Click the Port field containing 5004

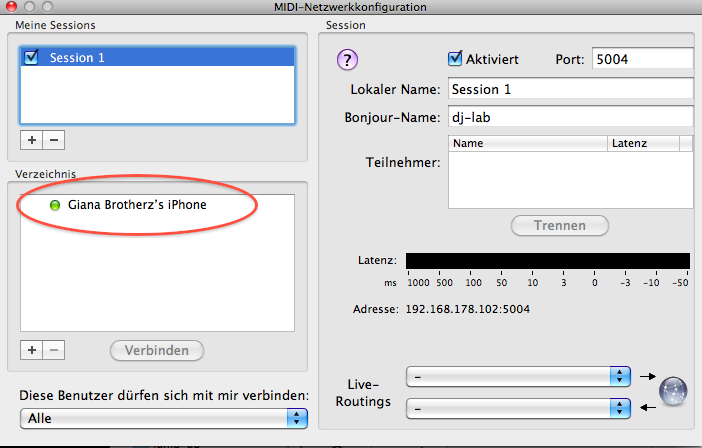pyautogui.click(x=641, y=59)
